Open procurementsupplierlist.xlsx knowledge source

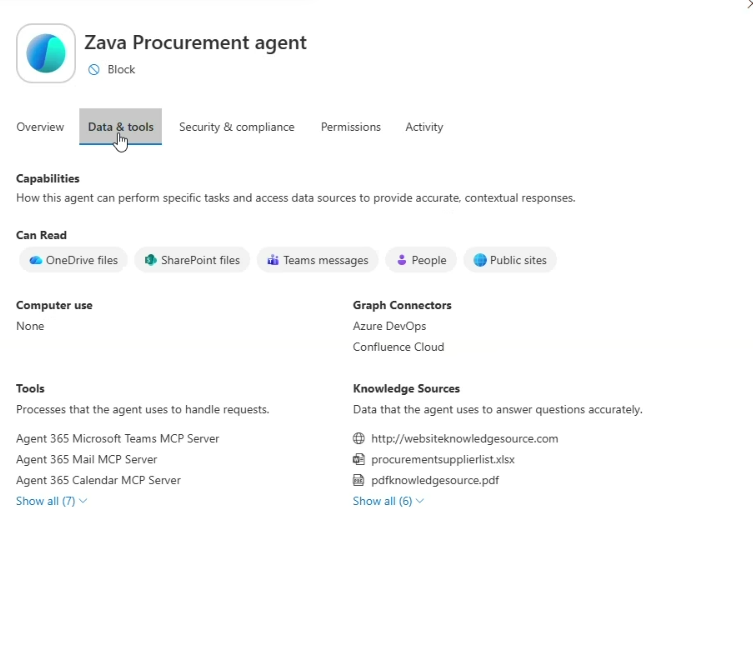click(x=442, y=459)
